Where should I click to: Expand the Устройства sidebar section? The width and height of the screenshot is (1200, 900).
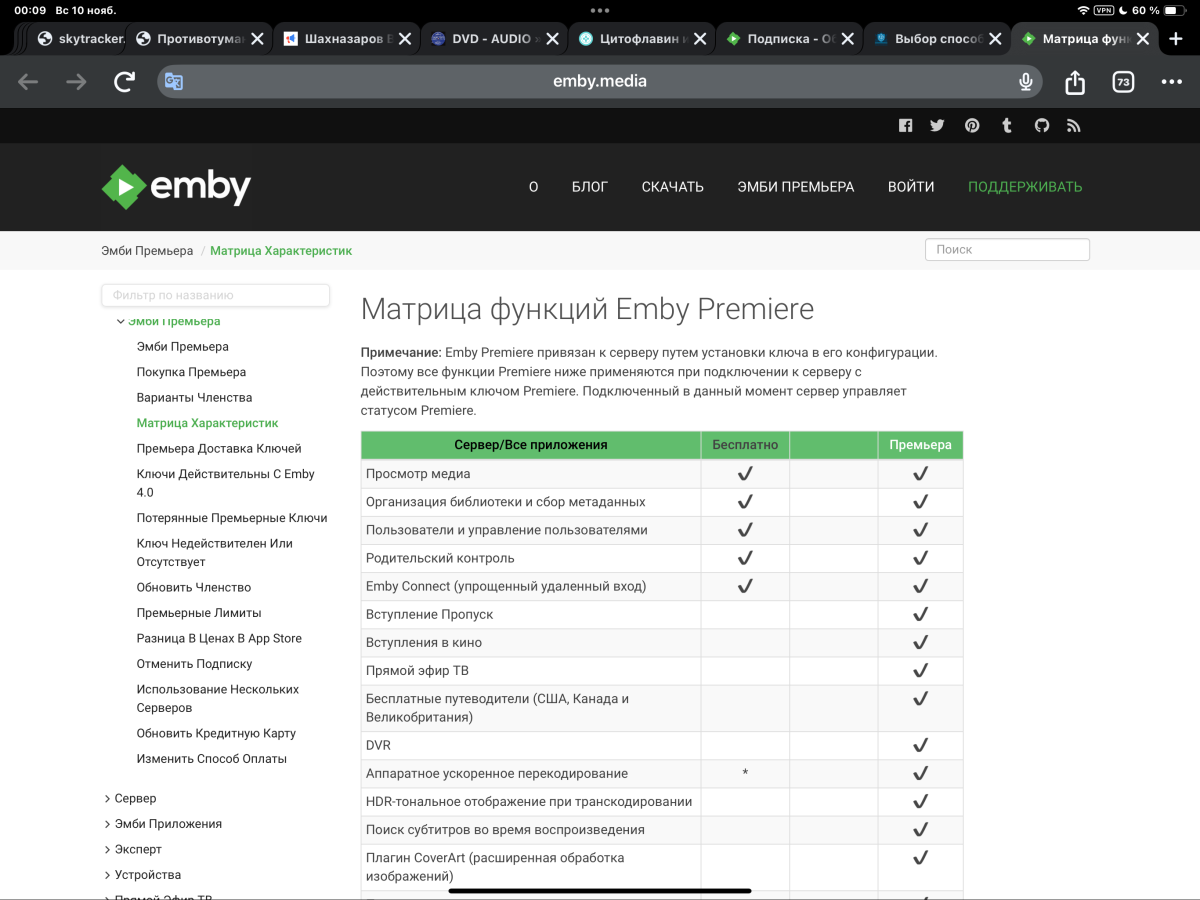click(x=142, y=875)
